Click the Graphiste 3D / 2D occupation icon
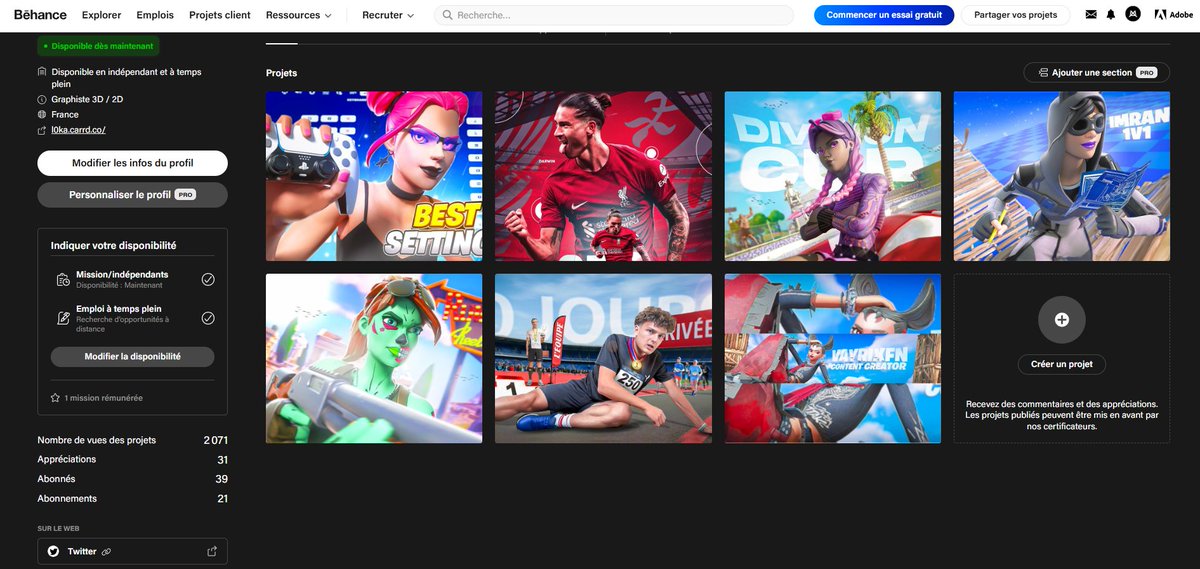 click(42, 100)
